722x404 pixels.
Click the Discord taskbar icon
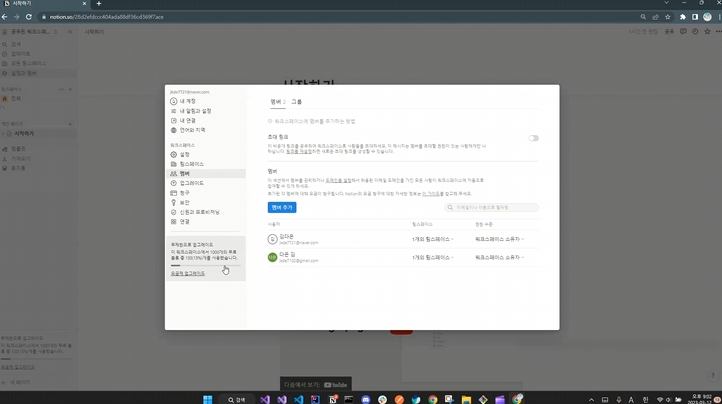coord(366,399)
